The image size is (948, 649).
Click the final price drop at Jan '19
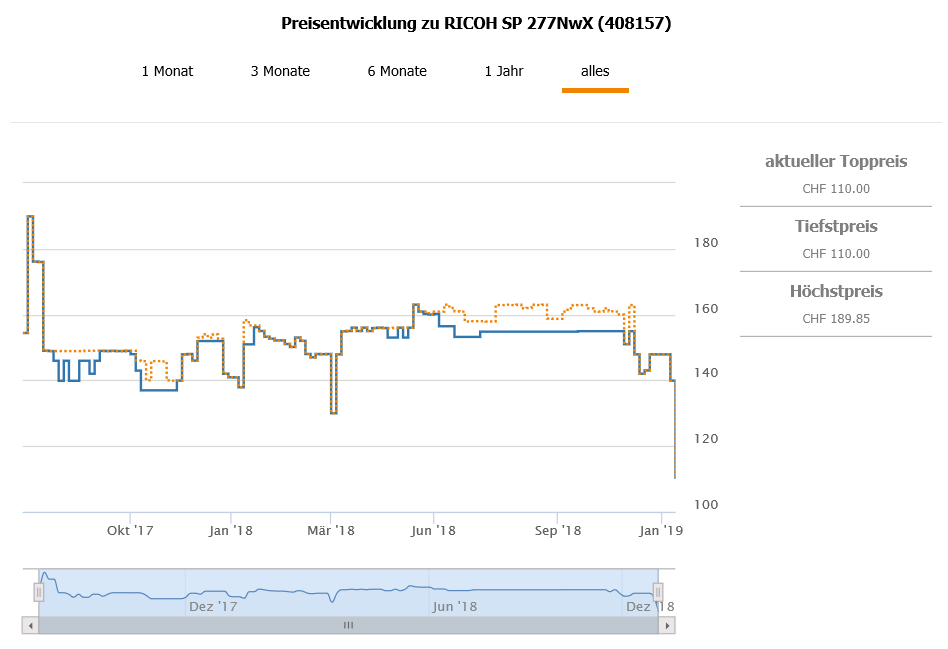[675, 476]
